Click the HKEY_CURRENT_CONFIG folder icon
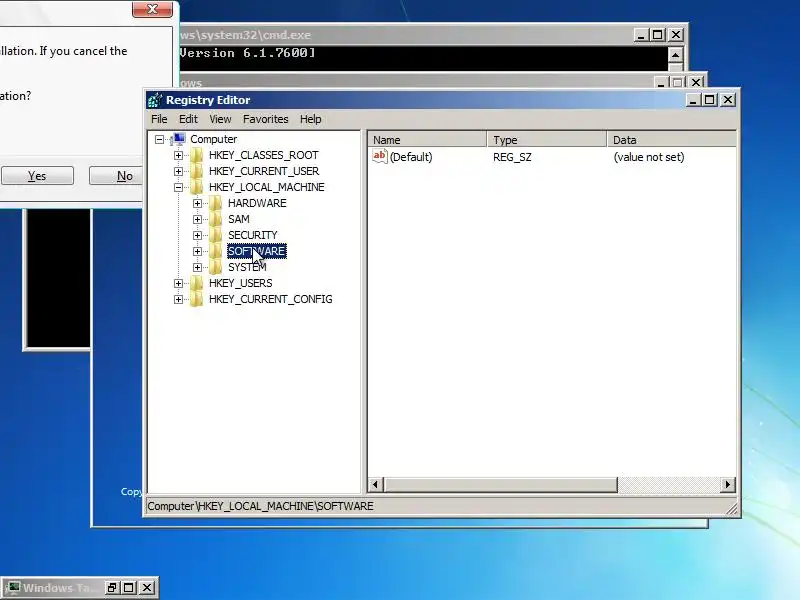The width and height of the screenshot is (800, 600). click(196, 299)
